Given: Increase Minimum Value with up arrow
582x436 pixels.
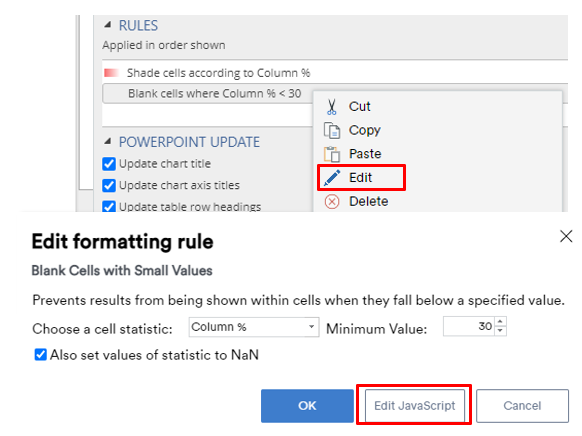Looking at the screenshot, I should click(x=500, y=322).
